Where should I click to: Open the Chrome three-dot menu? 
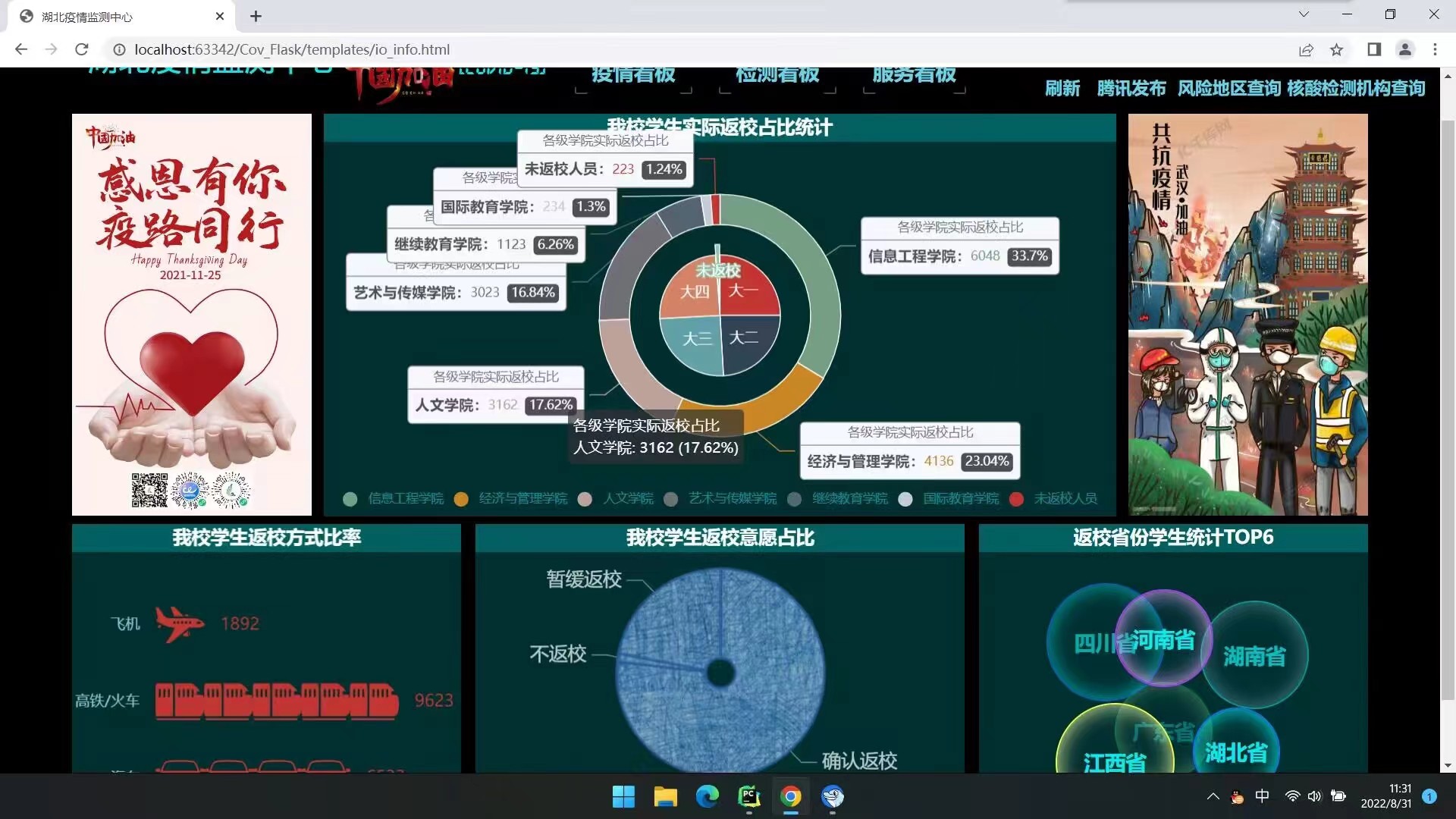[x=1435, y=49]
